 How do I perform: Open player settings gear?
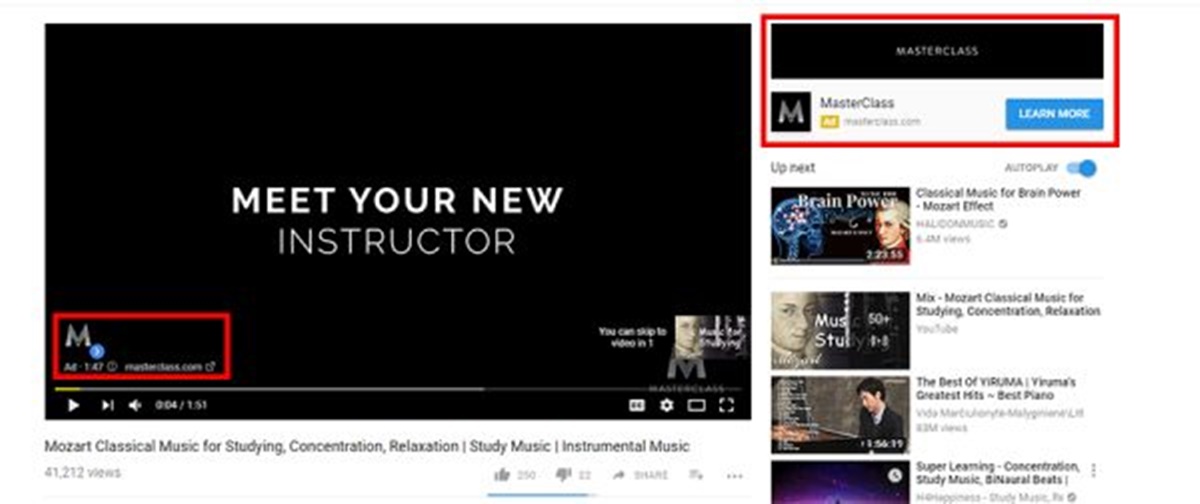667,405
